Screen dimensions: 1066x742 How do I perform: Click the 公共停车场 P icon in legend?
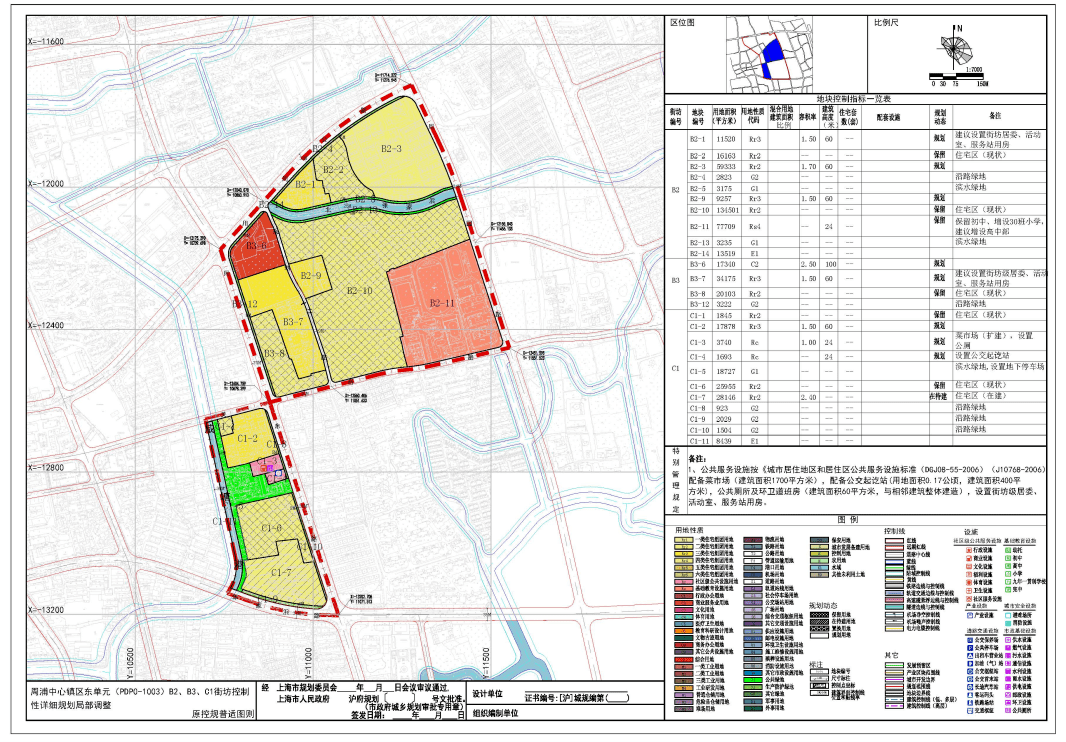pyautogui.click(x=970, y=647)
